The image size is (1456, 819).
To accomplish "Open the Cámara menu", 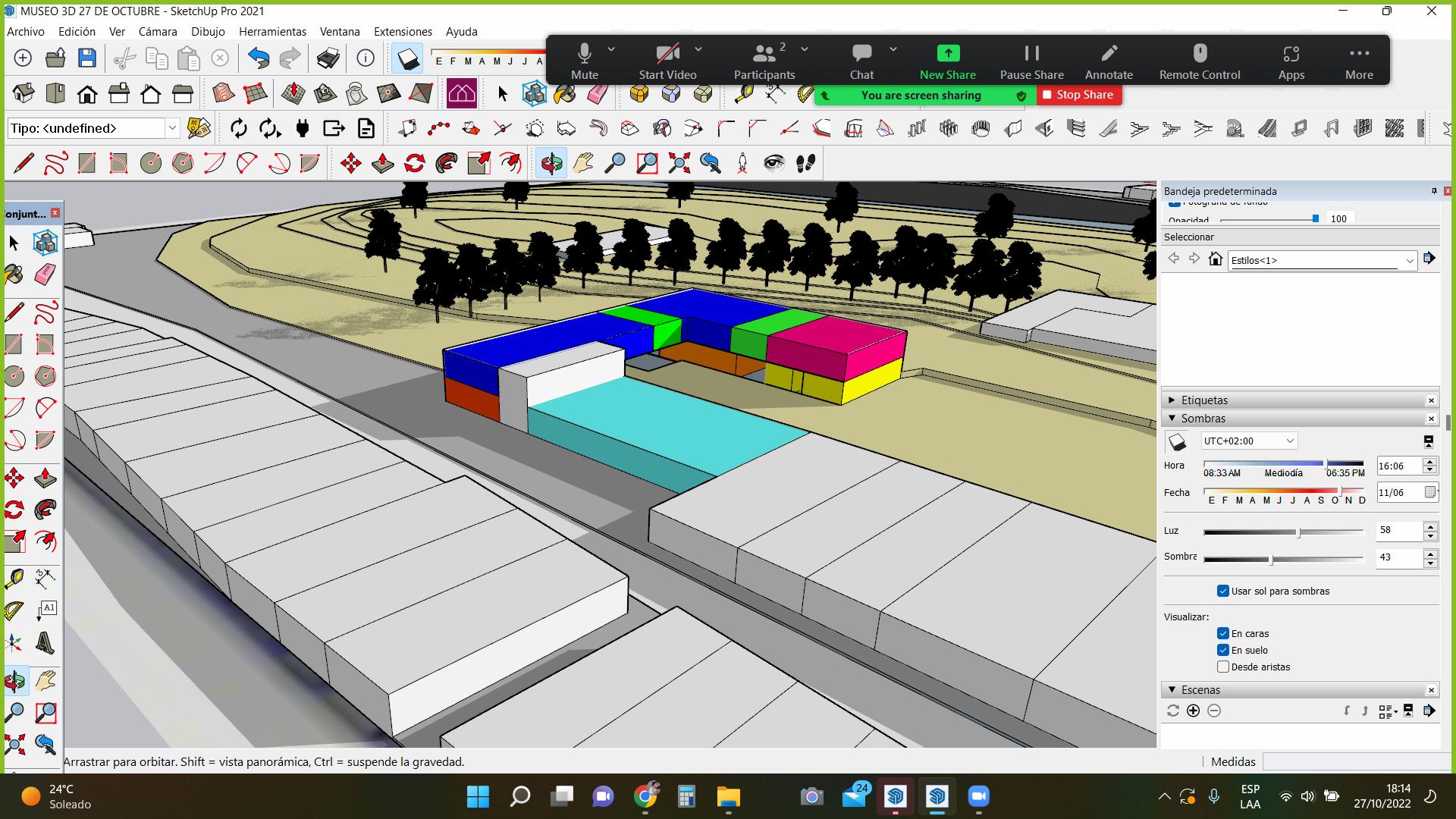I will 157,32.
